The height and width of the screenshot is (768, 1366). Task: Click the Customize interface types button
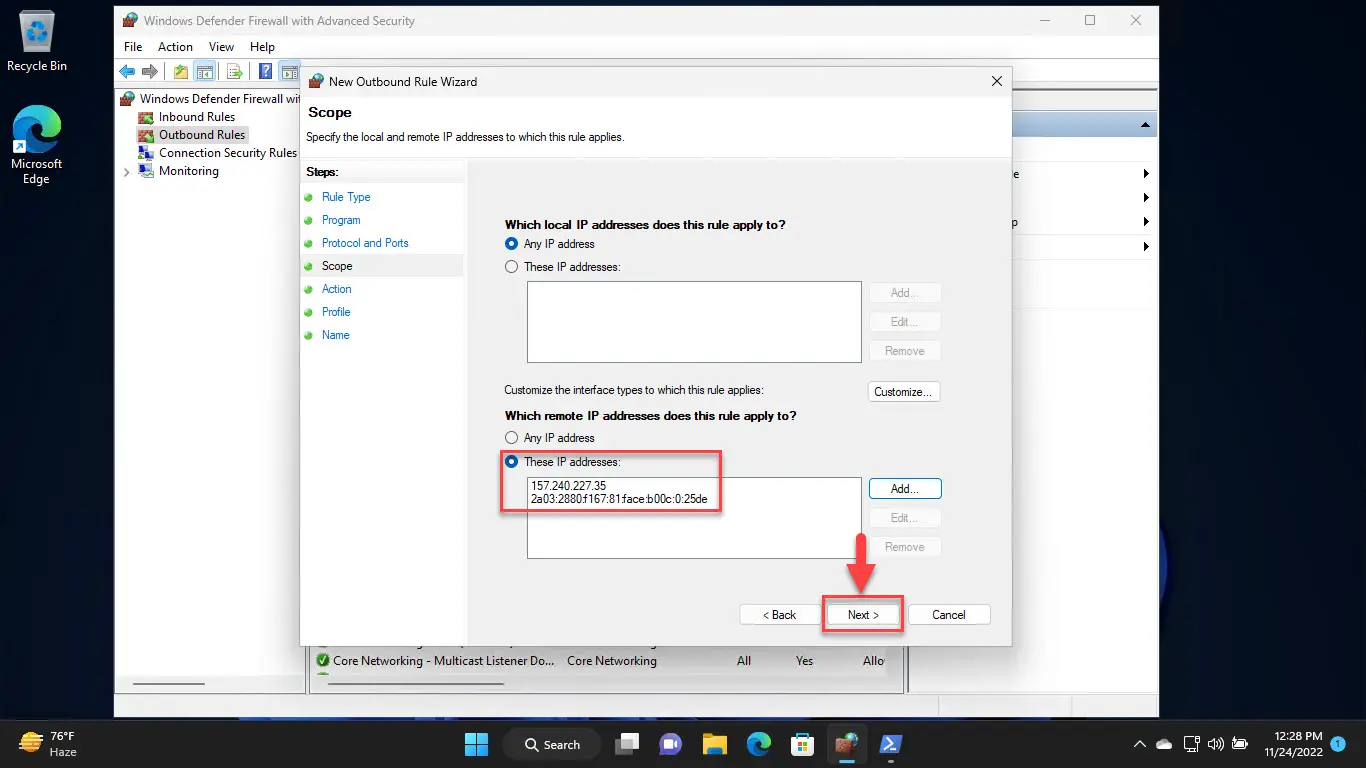coord(905,392)
